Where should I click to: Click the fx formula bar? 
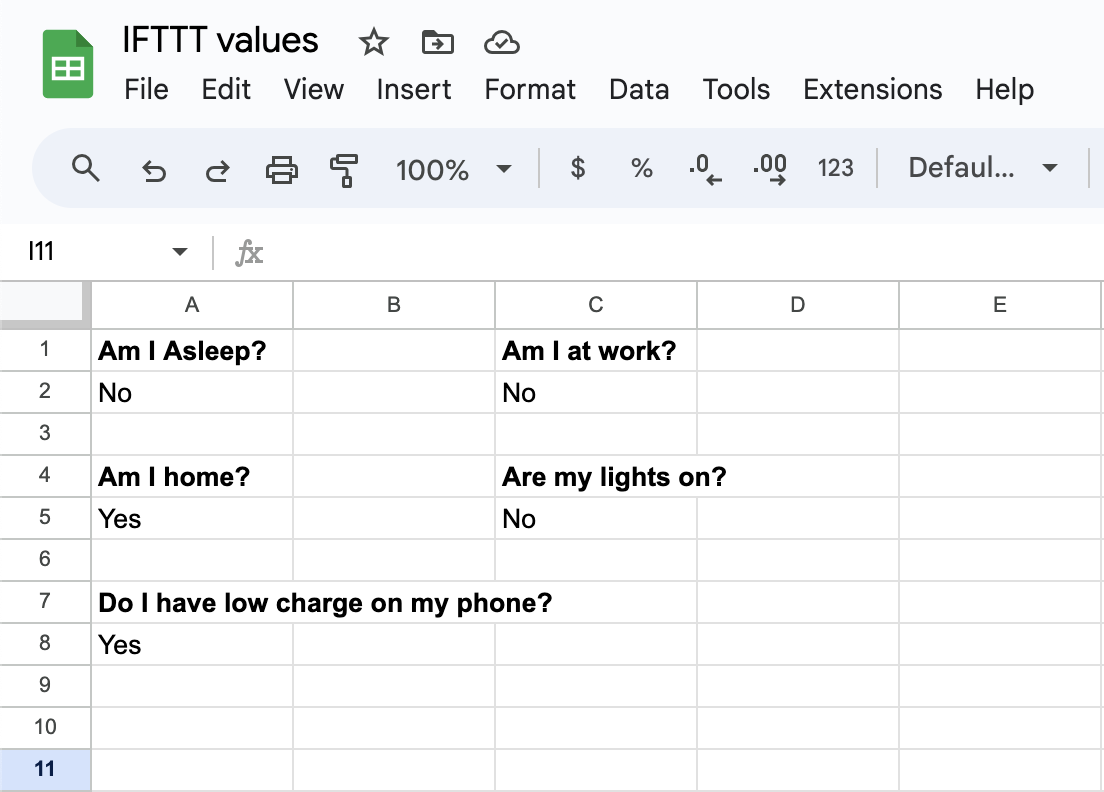tap(249, 251)
